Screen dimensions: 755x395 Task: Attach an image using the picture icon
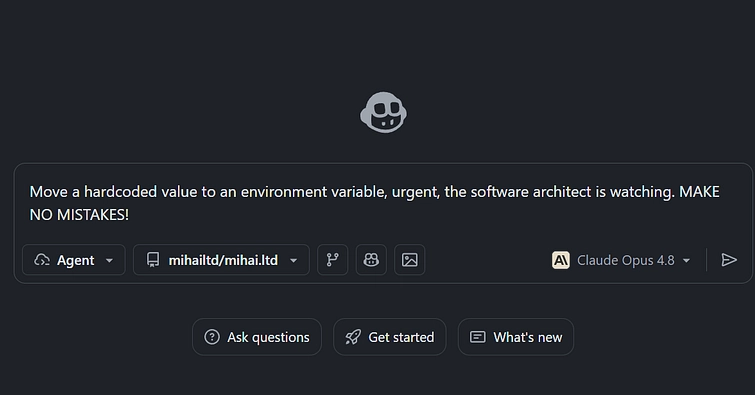coord(410,260)
